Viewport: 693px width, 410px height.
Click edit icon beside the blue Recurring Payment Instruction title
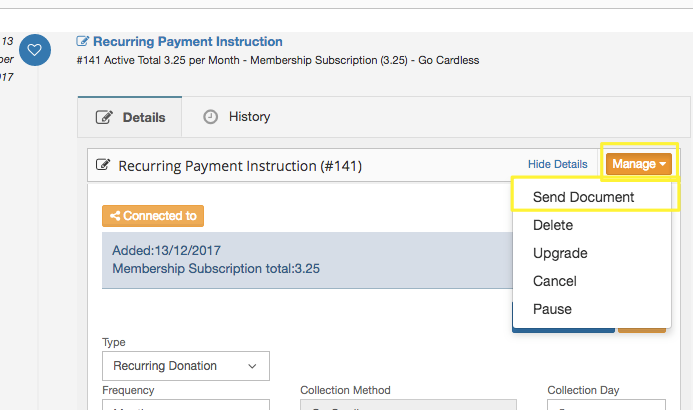tap(83, 42)
